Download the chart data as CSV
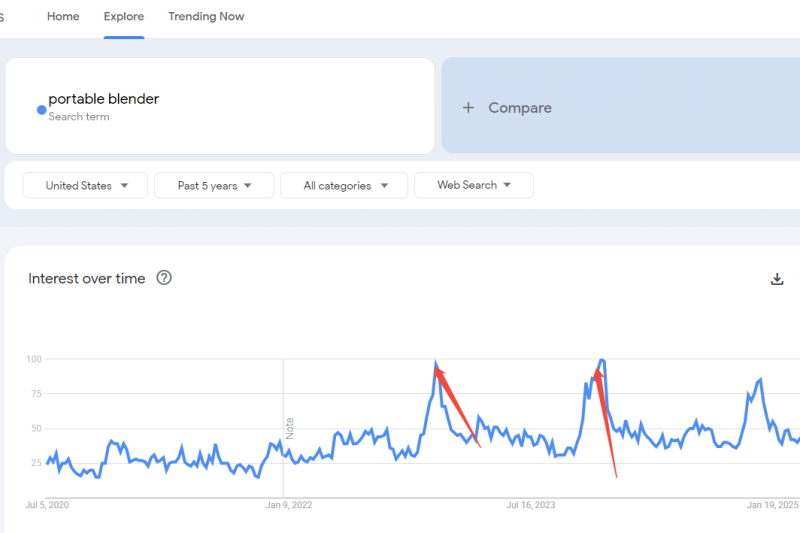Screen dimensions: 800x533 777,279
